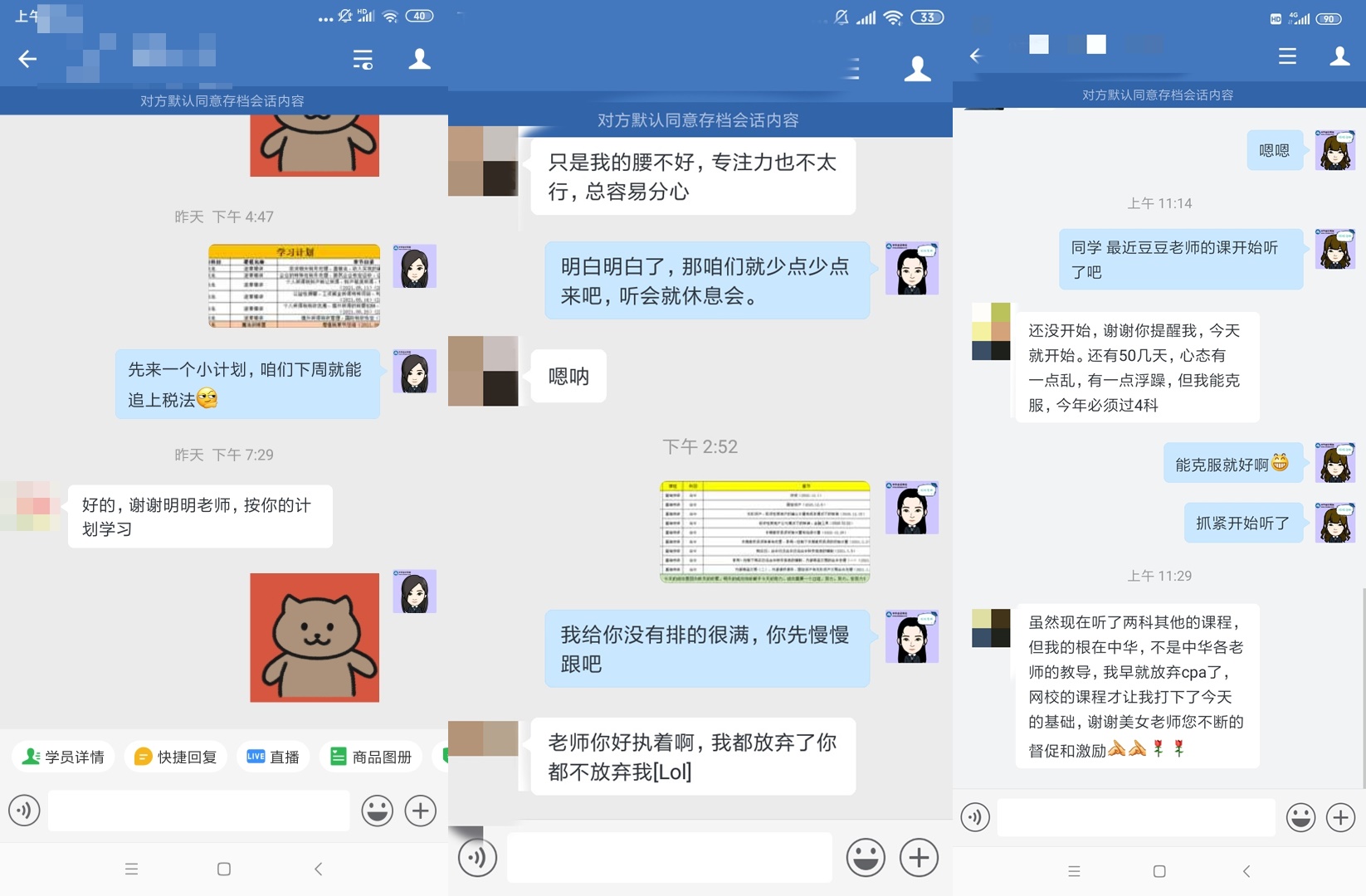Tap the cat sticker sent by the teacher
This screenshot has width=1366, height=896.
tap(315, 637)
